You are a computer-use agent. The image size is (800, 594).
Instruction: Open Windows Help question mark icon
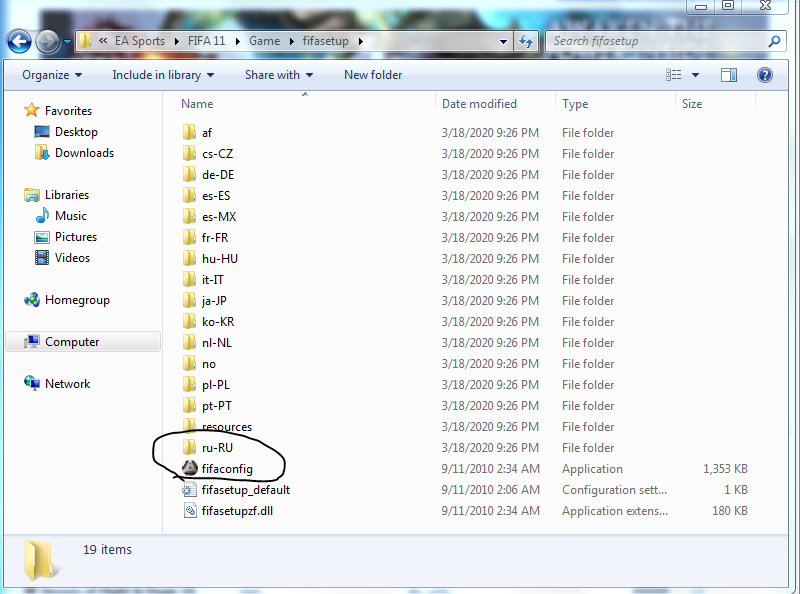pos(764,75)
